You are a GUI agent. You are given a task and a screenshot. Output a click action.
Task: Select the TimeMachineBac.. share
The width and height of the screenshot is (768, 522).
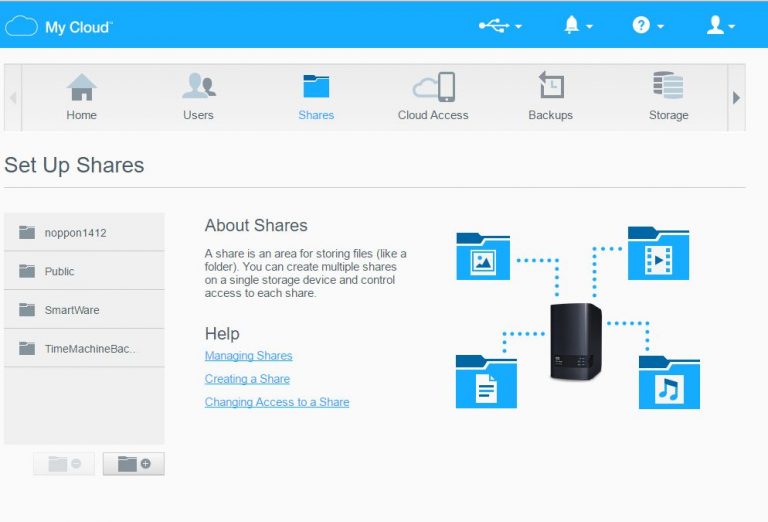pyautogui.click(x=84, y=348)
